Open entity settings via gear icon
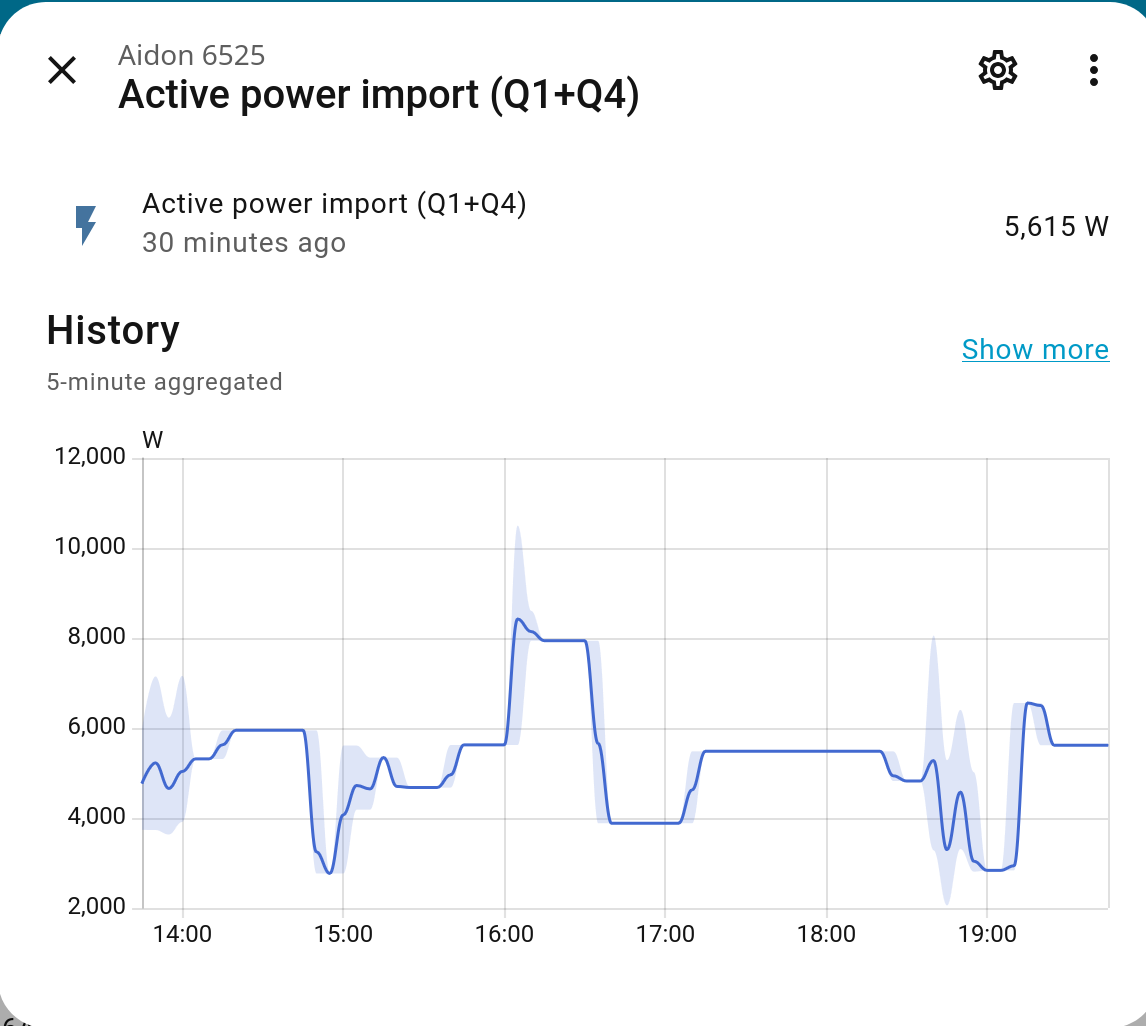Image resolution: width=1146 pixels, height=1026 pixels. [x=997, y=70]
